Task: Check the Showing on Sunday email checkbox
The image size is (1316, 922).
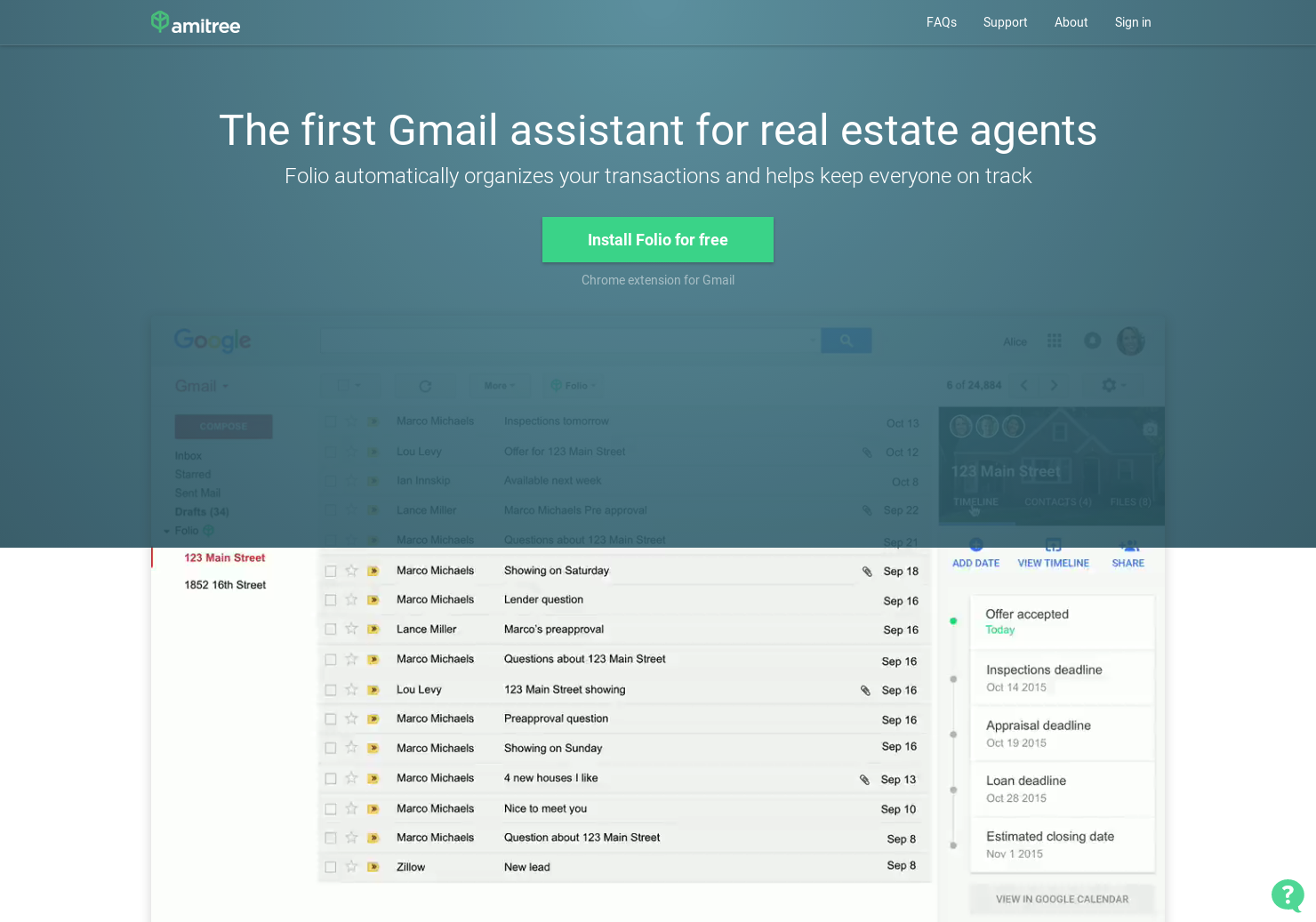Action: coord(331,749)
